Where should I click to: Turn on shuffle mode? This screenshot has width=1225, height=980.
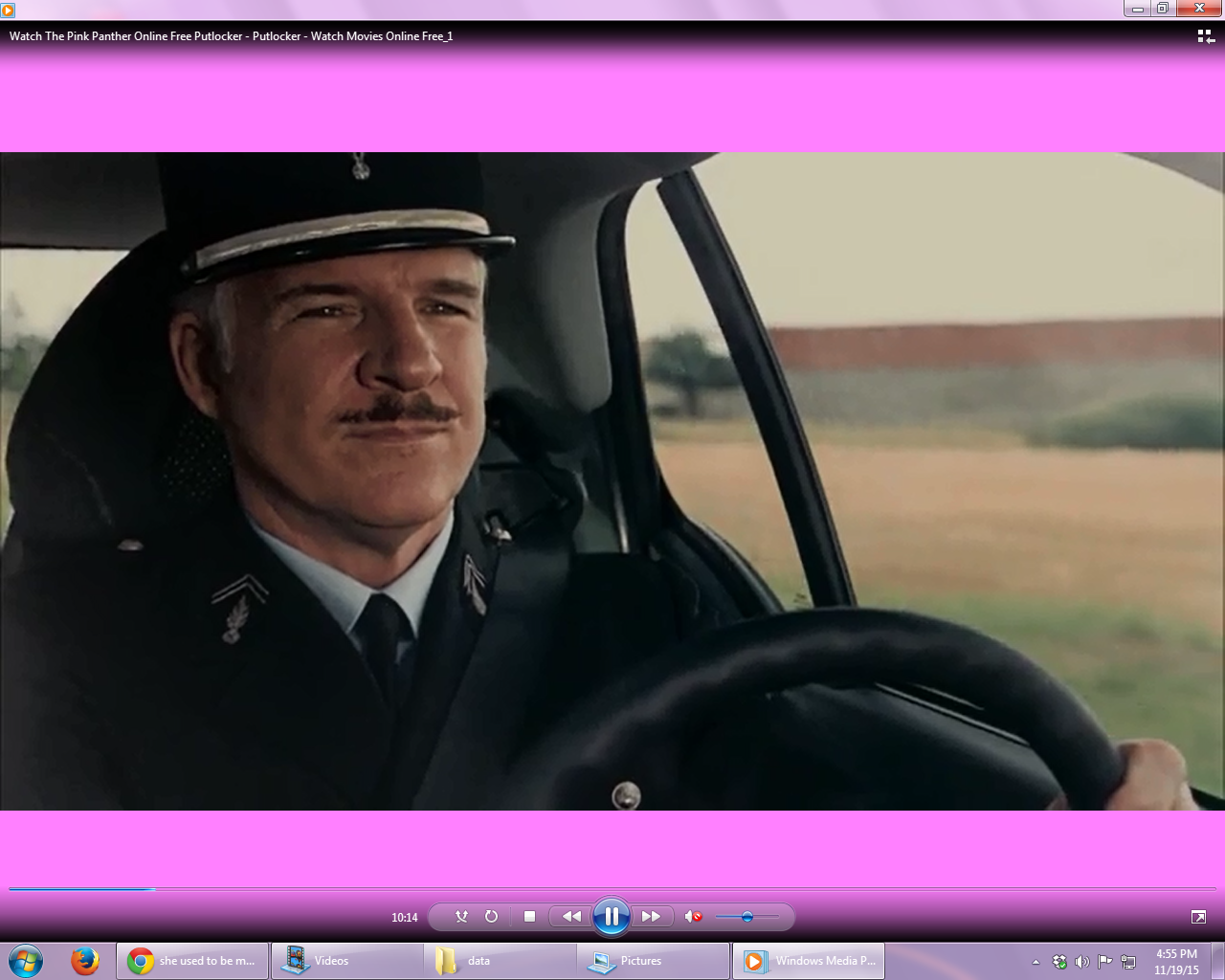(x=461, y=917)
